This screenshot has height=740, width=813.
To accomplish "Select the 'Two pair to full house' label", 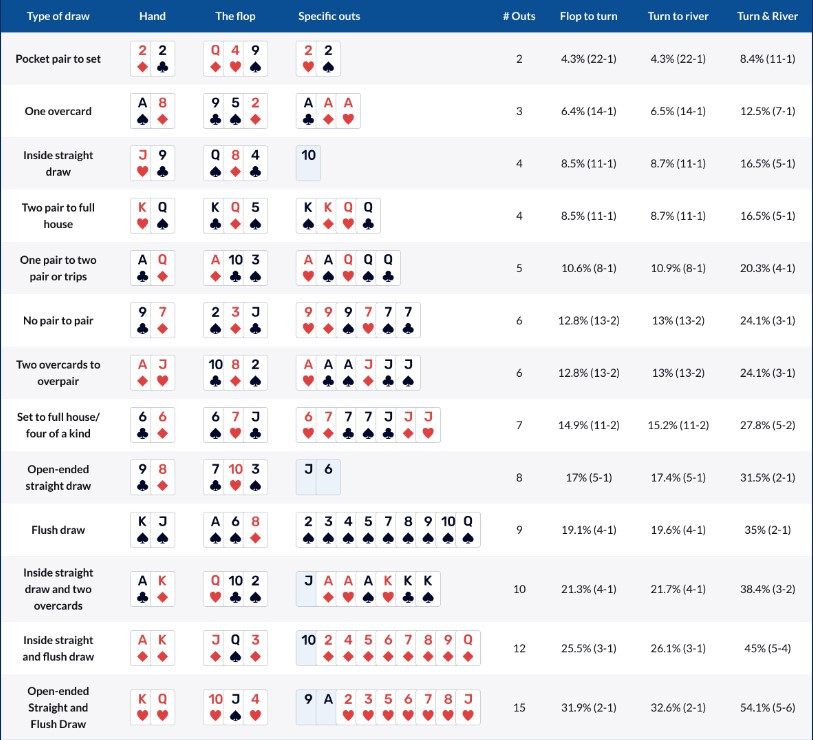I will click(58, 216).
